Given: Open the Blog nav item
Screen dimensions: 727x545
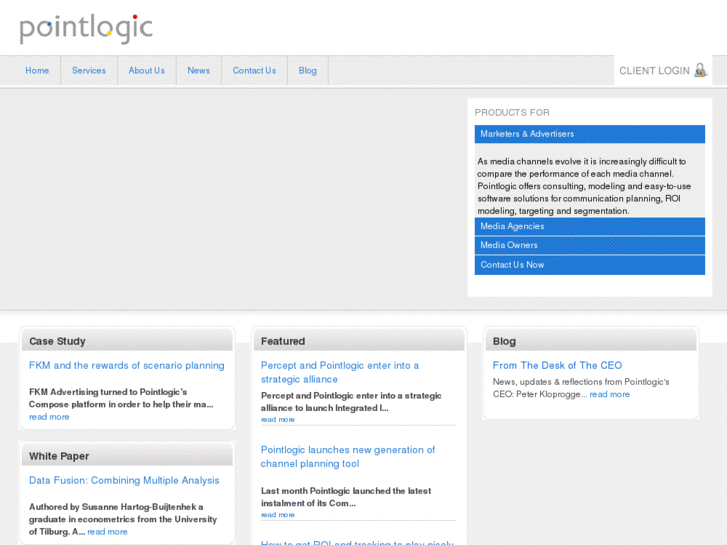Looking at the screenshot, I should pyautogui.click(x=307, y=71).
